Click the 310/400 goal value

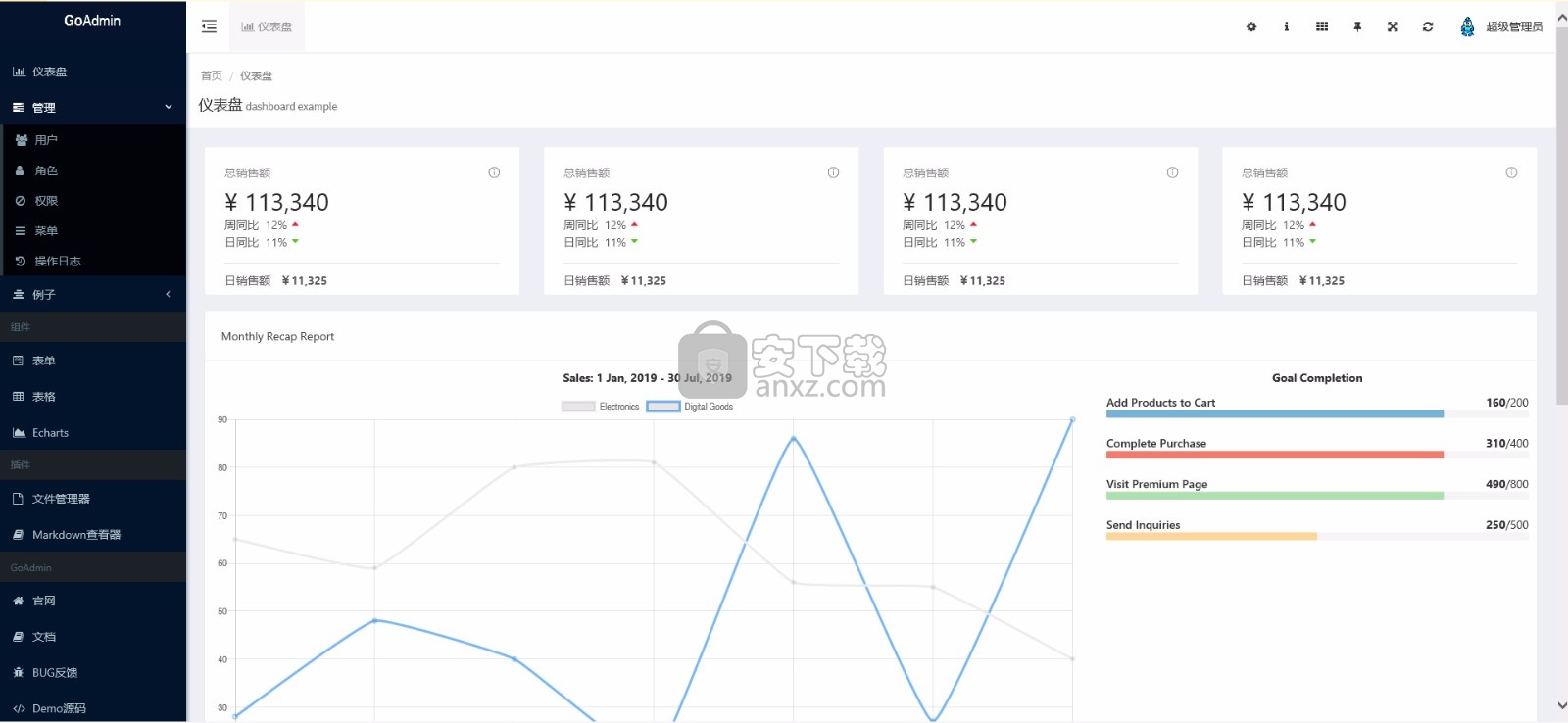click(x=1507, y=444)
